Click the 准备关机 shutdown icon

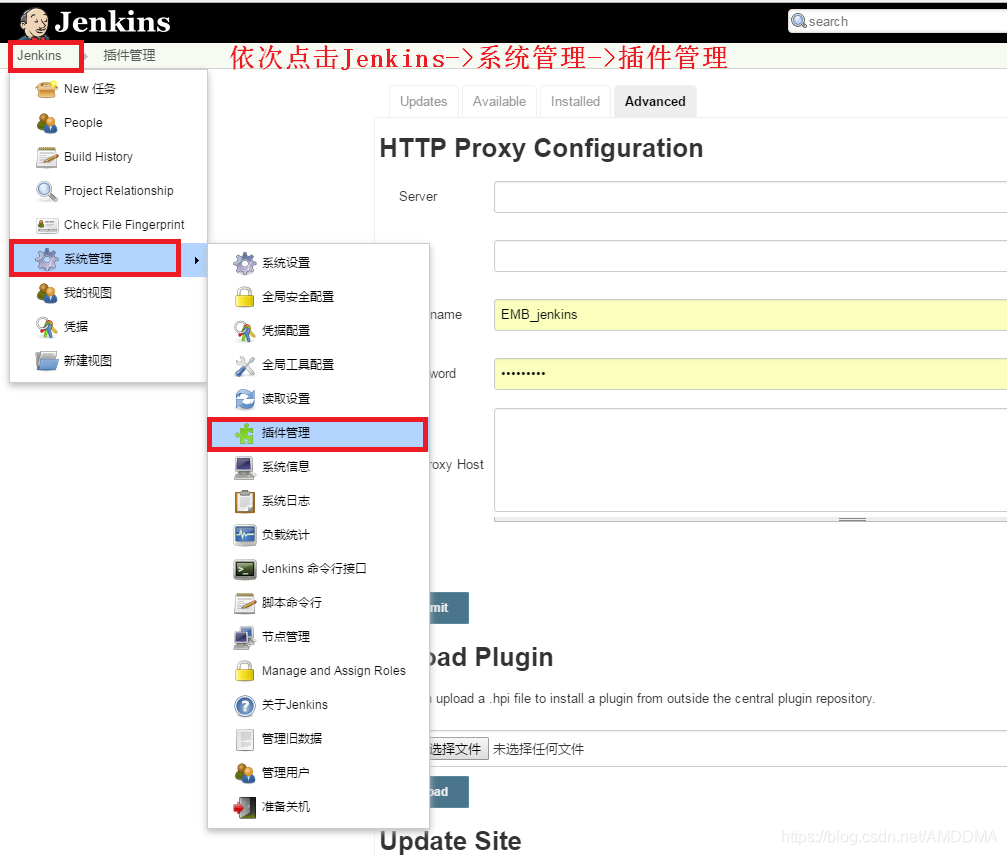(x=245, y=807)
